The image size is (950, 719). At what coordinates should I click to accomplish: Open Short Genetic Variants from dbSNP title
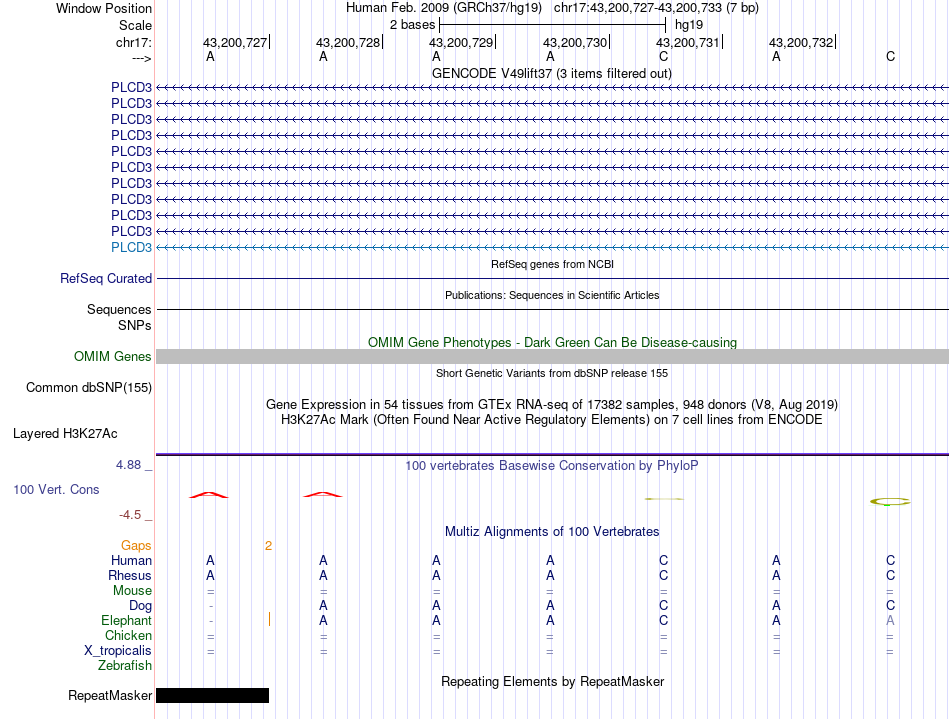click(x=552, y=373)
